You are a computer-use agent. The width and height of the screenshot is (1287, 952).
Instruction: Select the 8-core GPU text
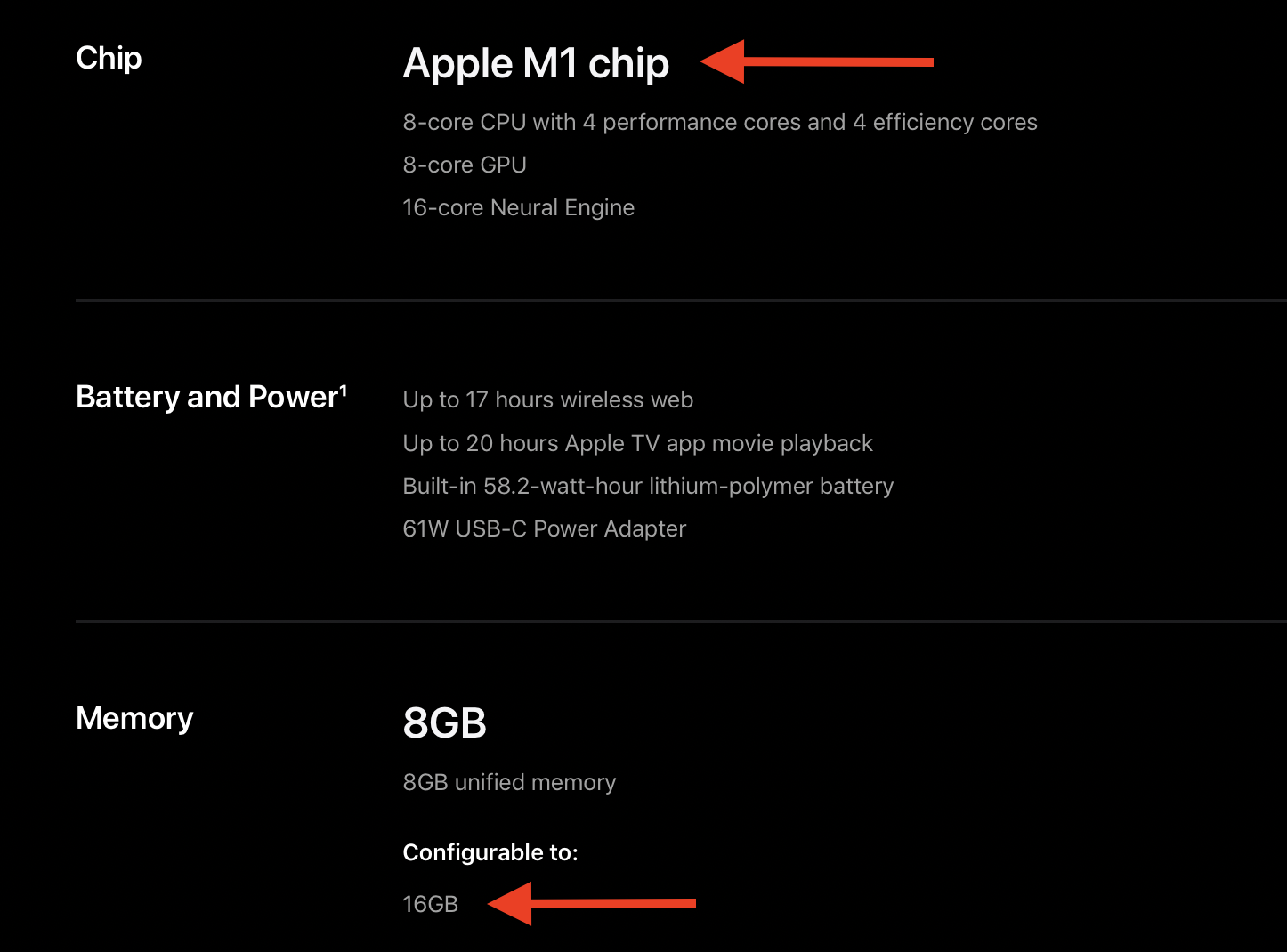[465, 165]
